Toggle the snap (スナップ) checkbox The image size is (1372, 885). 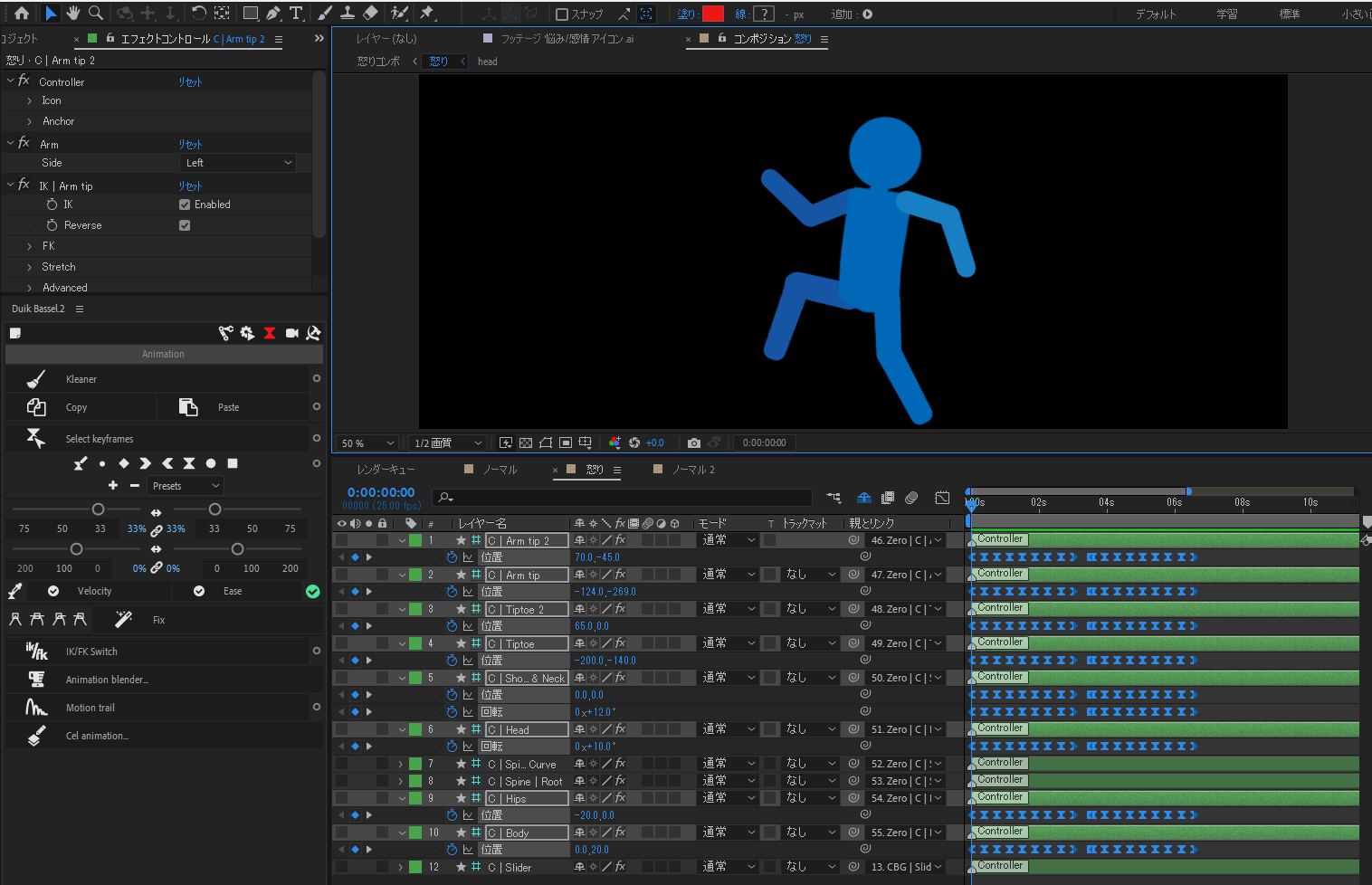(562, 14)
